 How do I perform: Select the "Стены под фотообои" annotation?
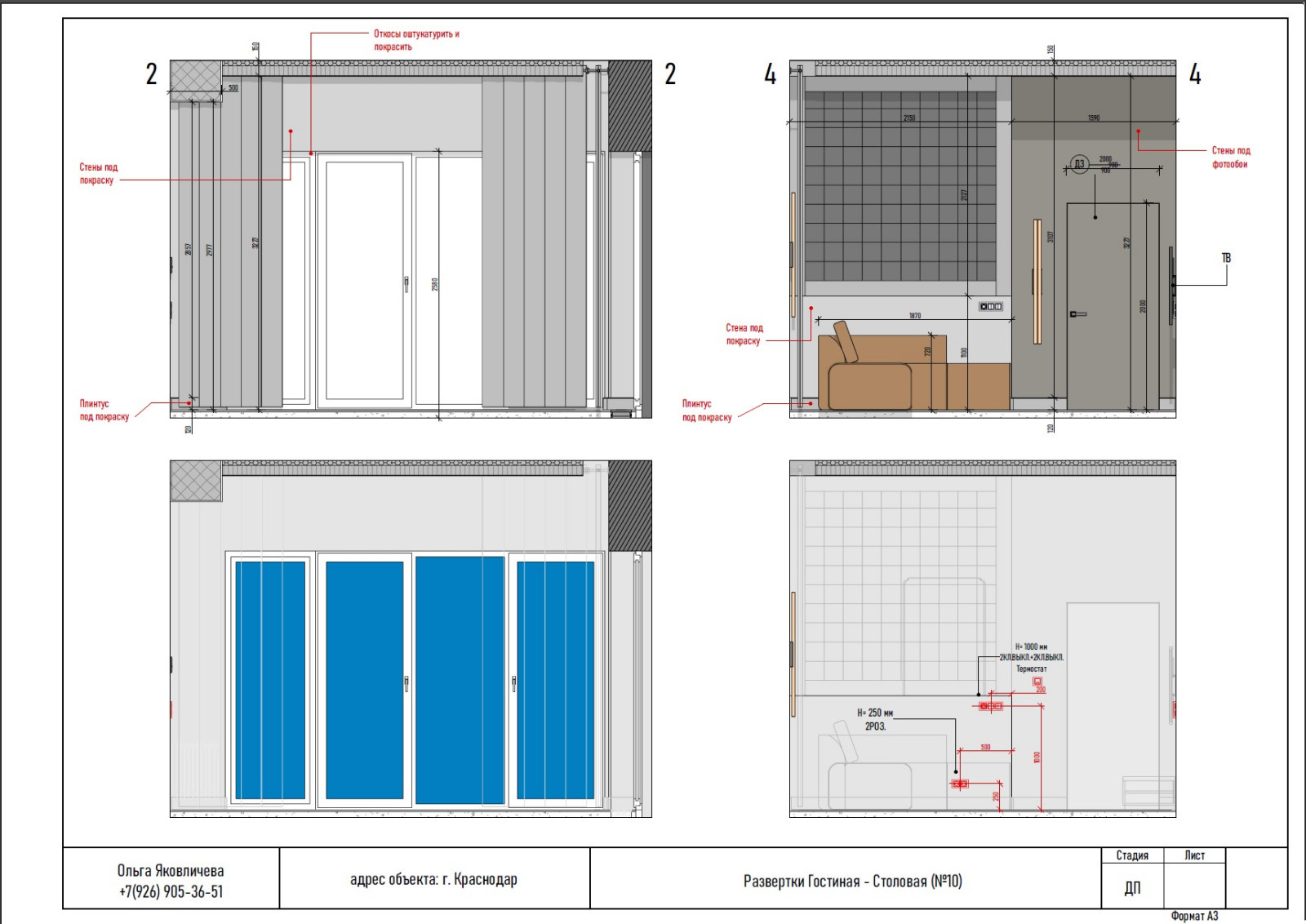[x=1230, y=157]
